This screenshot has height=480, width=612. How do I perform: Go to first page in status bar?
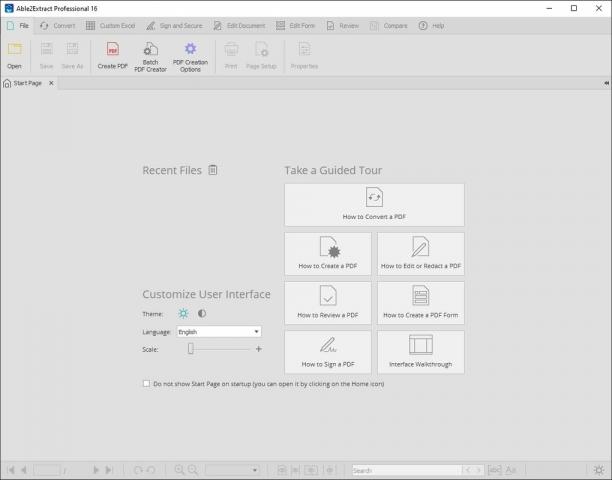point(11,470)
